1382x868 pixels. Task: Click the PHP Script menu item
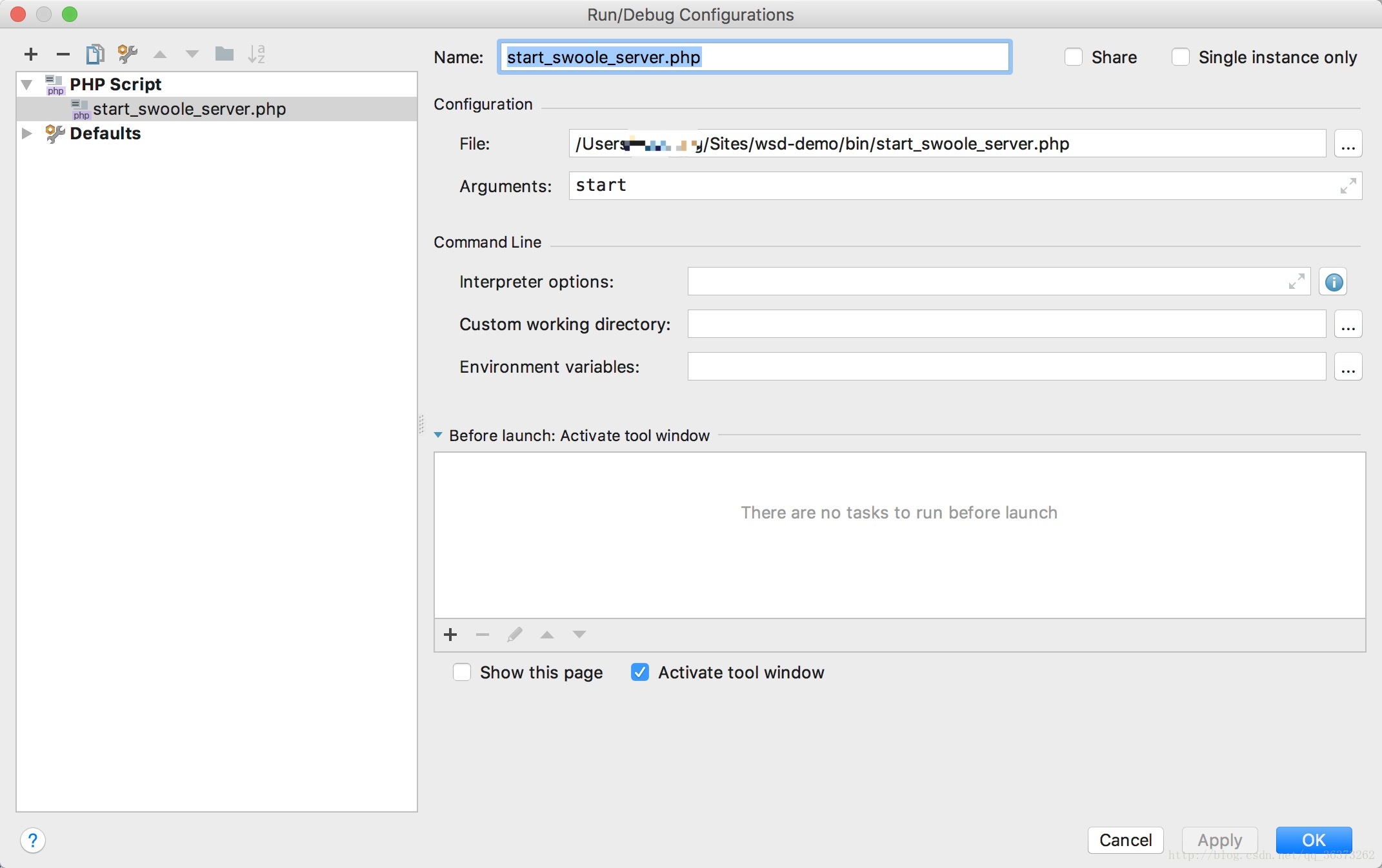117,84
